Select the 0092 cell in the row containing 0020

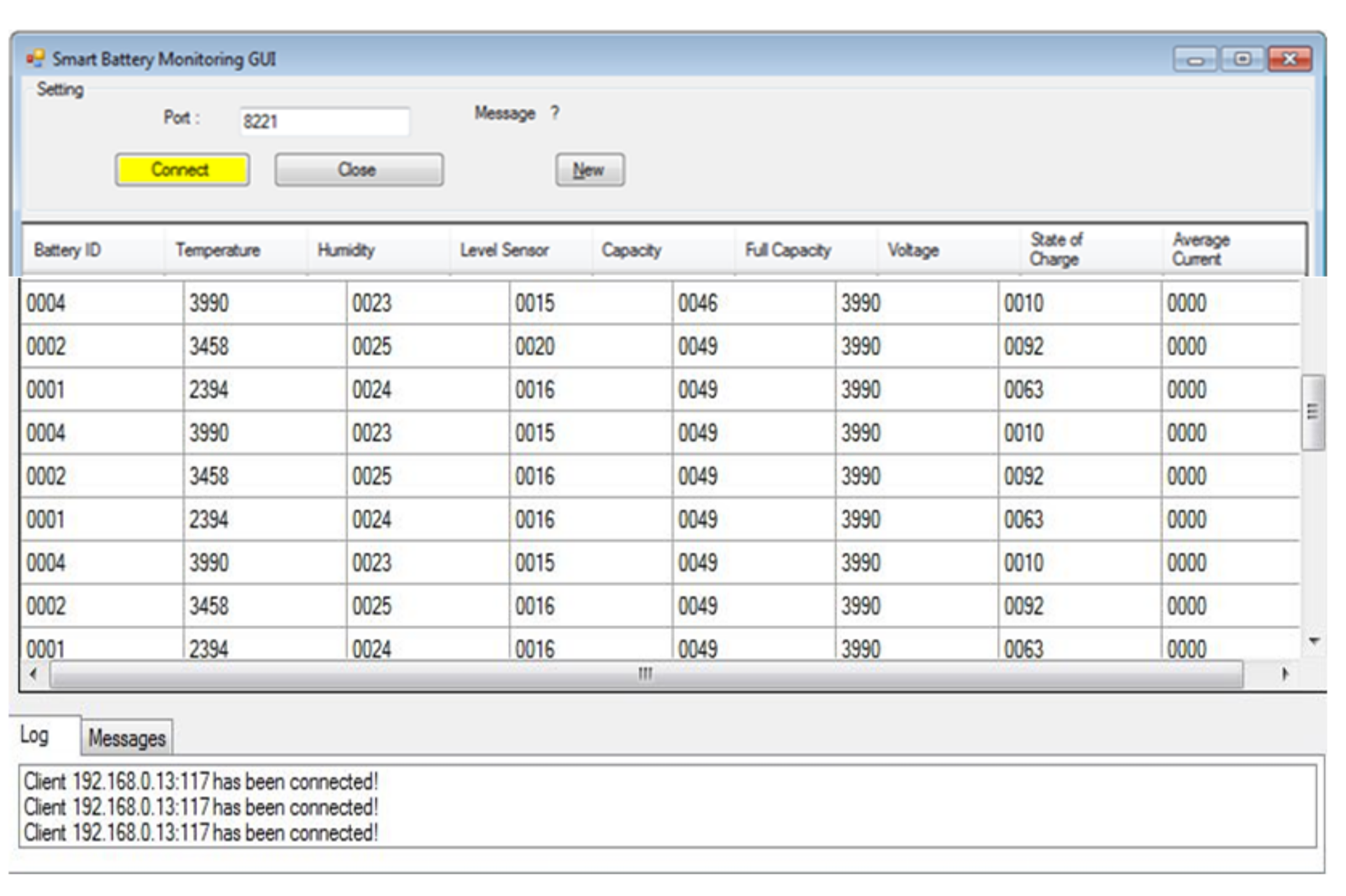point(1080,346)
